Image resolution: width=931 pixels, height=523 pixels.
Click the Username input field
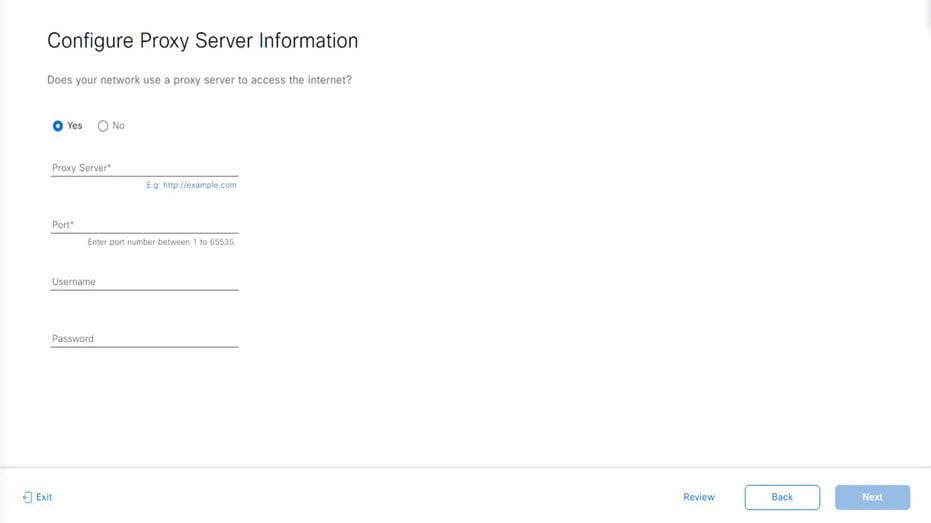tap(144, 281)
